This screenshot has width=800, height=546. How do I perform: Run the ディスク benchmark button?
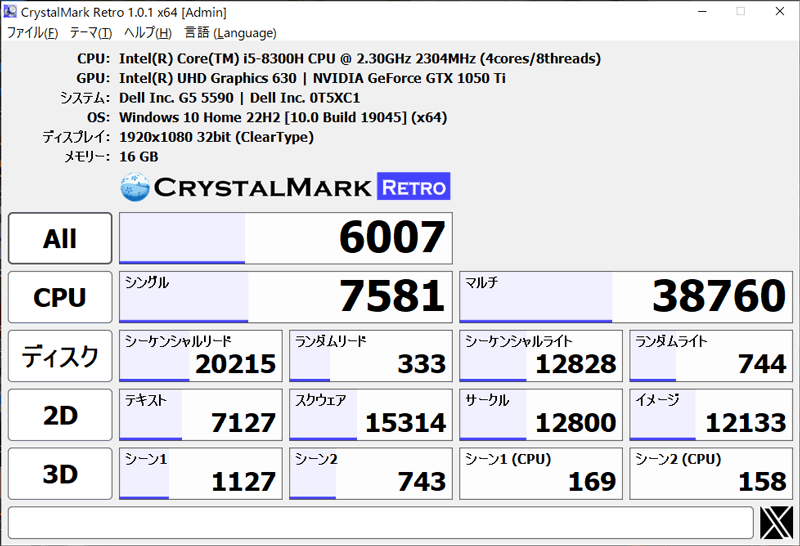(60, 356)
